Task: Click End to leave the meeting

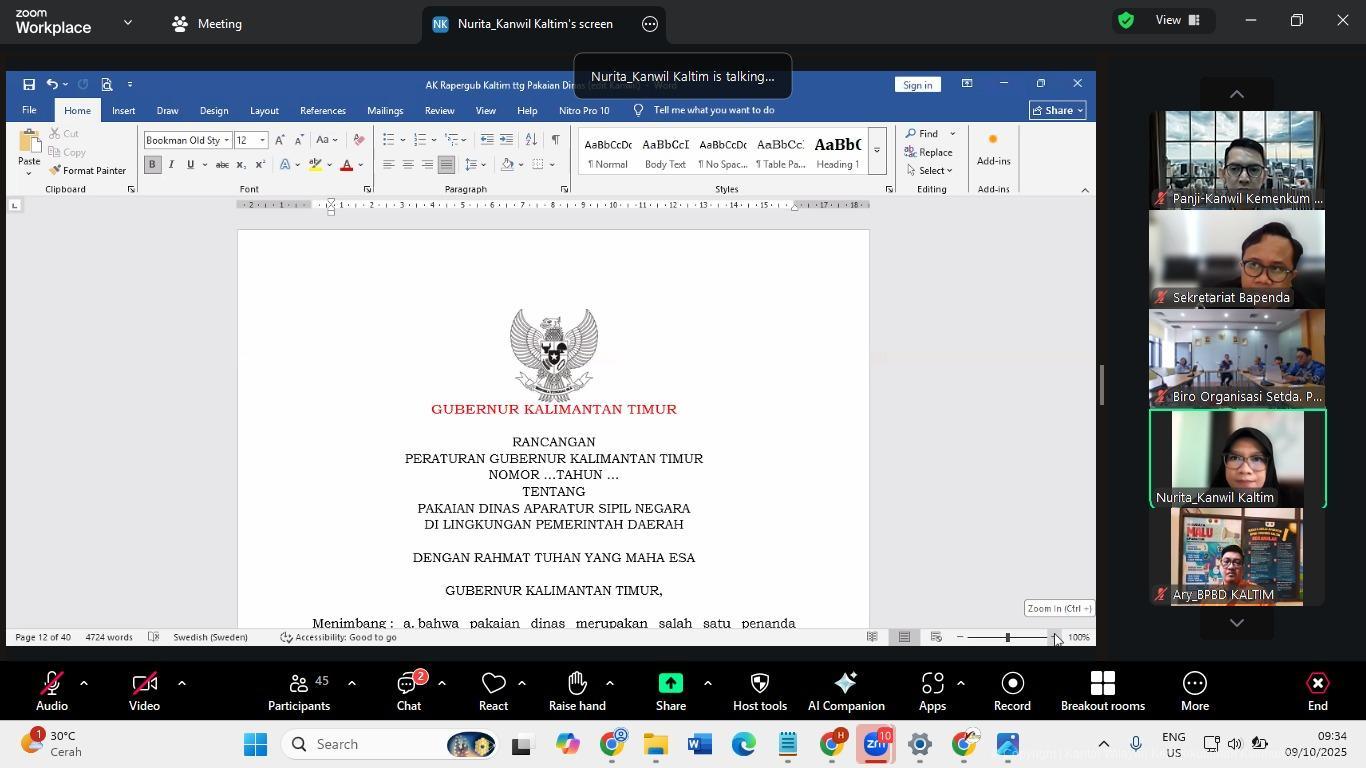Action: [x=1317, y=692]
